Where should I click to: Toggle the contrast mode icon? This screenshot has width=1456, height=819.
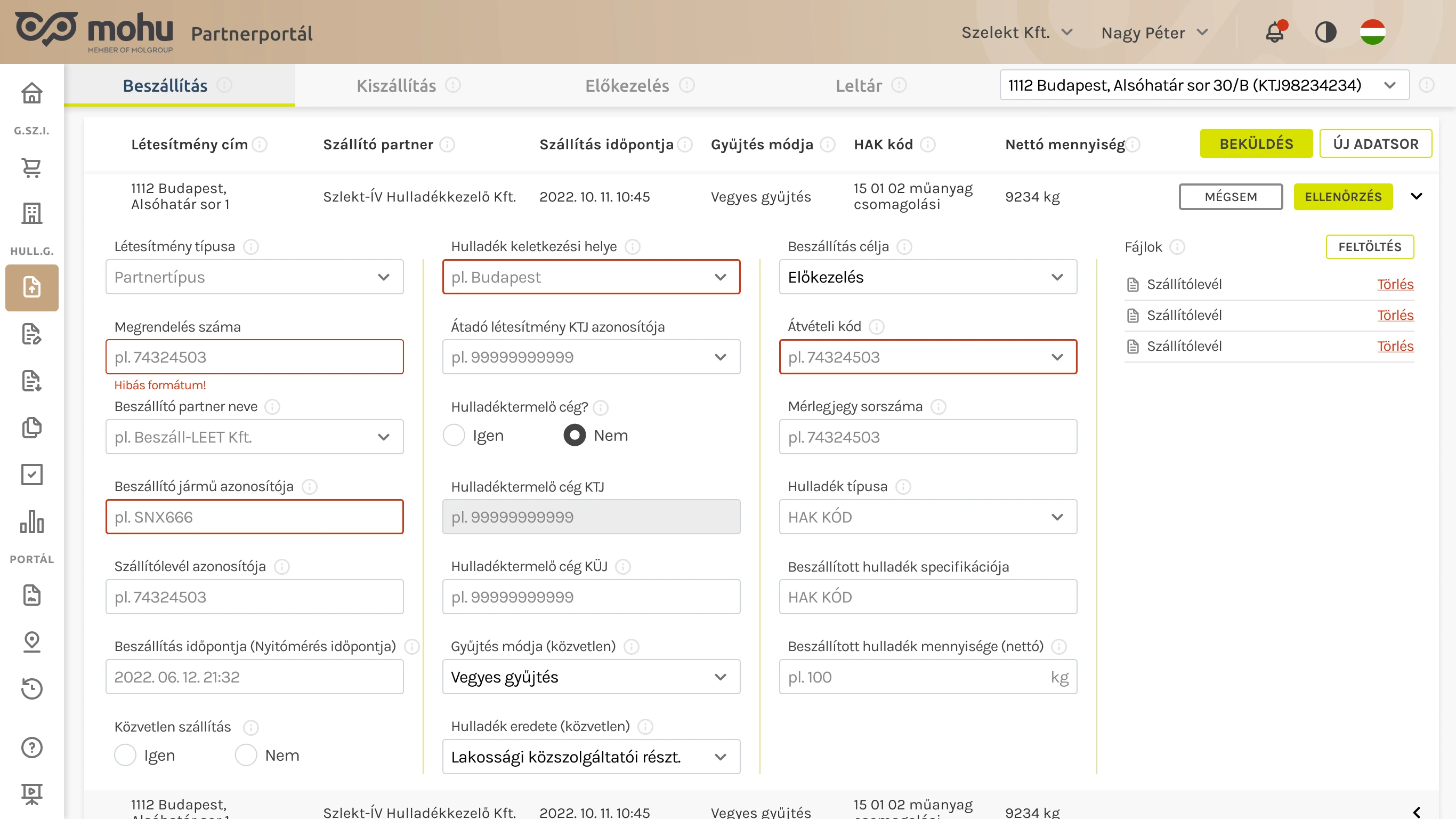[x=1325, y=32]
